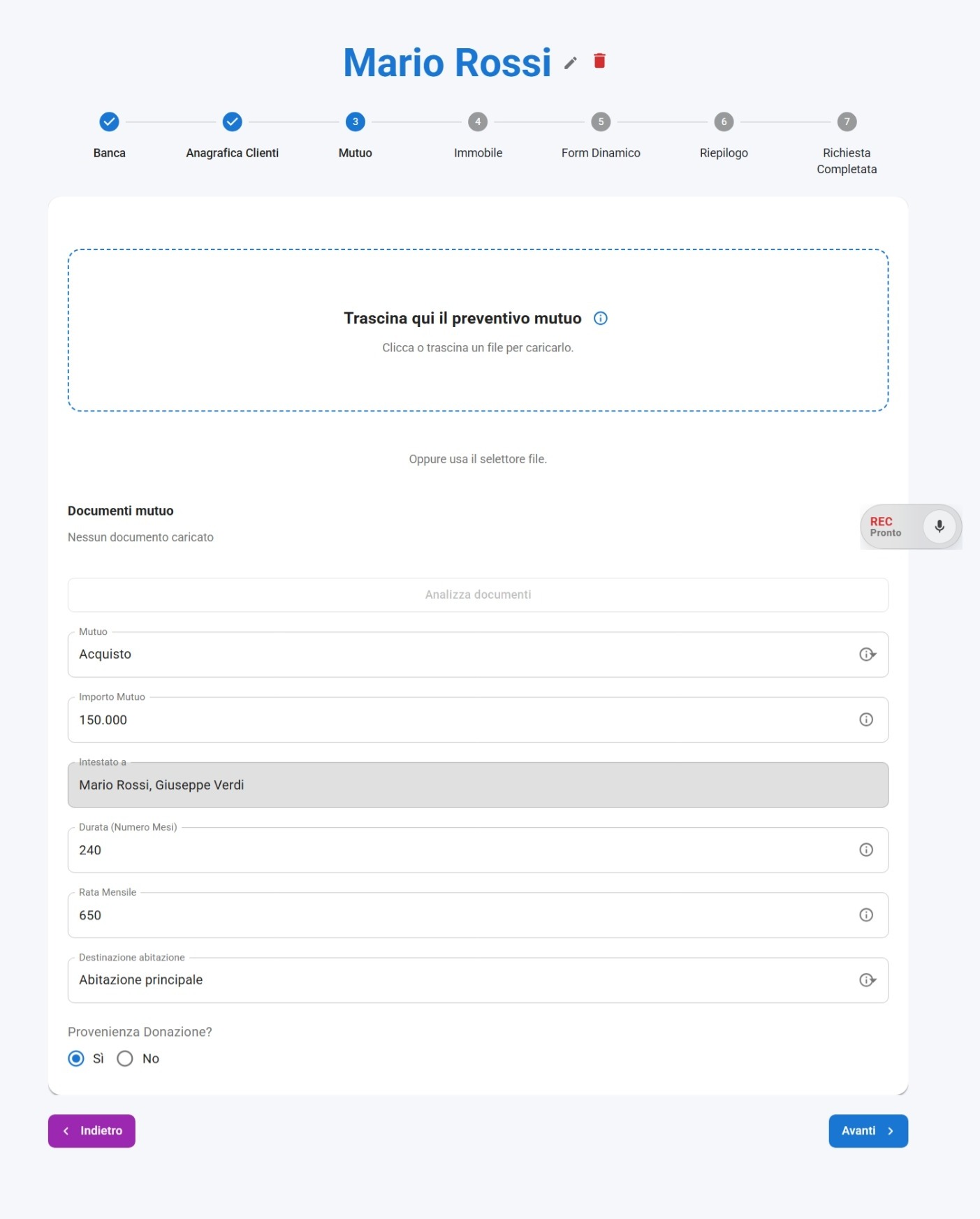Select No for Provenienza Donazione
Viewport: 980px width, 1219px height.
click(x=125, y=1058)
